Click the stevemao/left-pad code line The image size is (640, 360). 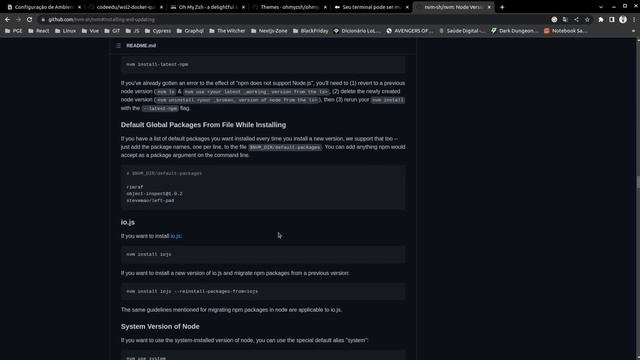150,200
